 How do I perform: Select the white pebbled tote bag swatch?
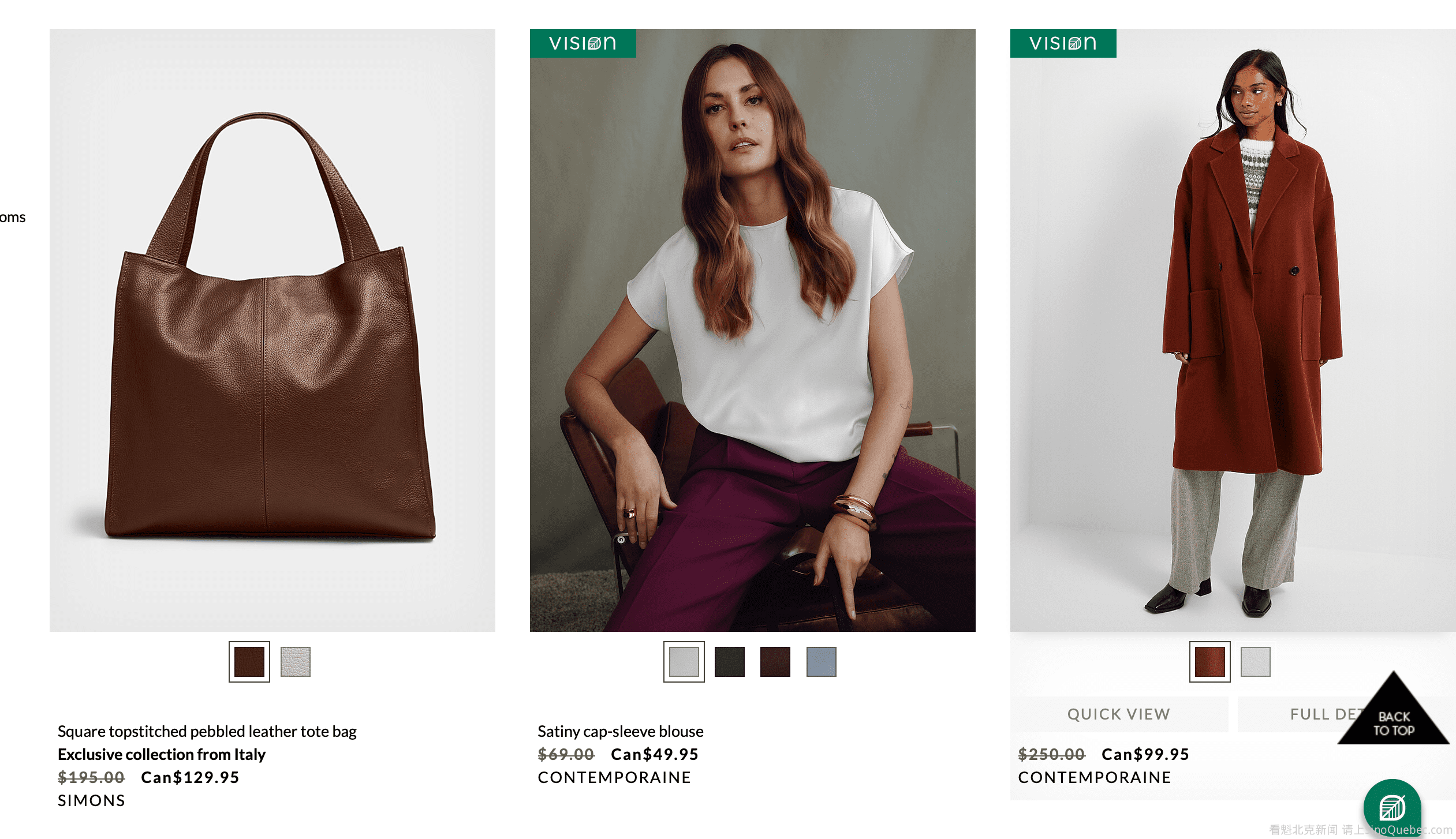tap(296, 662)
